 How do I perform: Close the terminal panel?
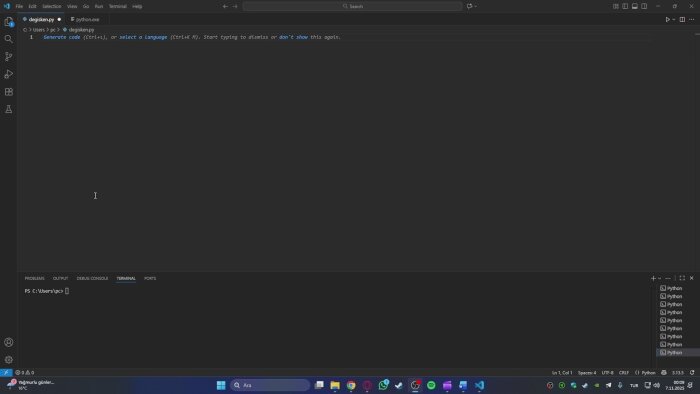pyautogui.click(x=692, y=278)
